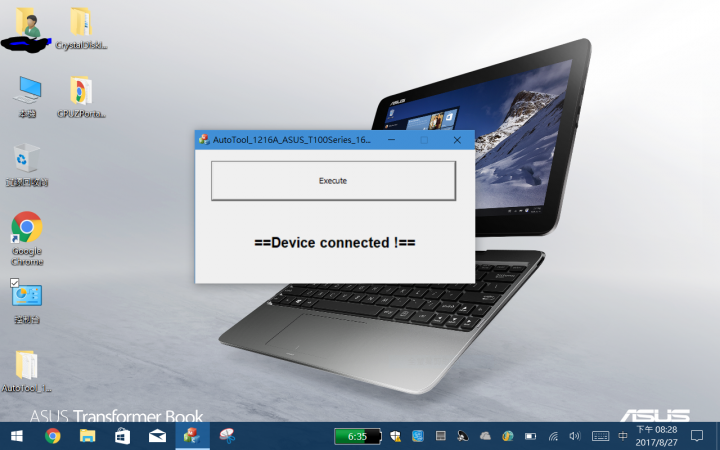Uncheck the selection checkbox on the Control Panel icon
This screenshot has width=720, height=450.
(x=14, y=282)
